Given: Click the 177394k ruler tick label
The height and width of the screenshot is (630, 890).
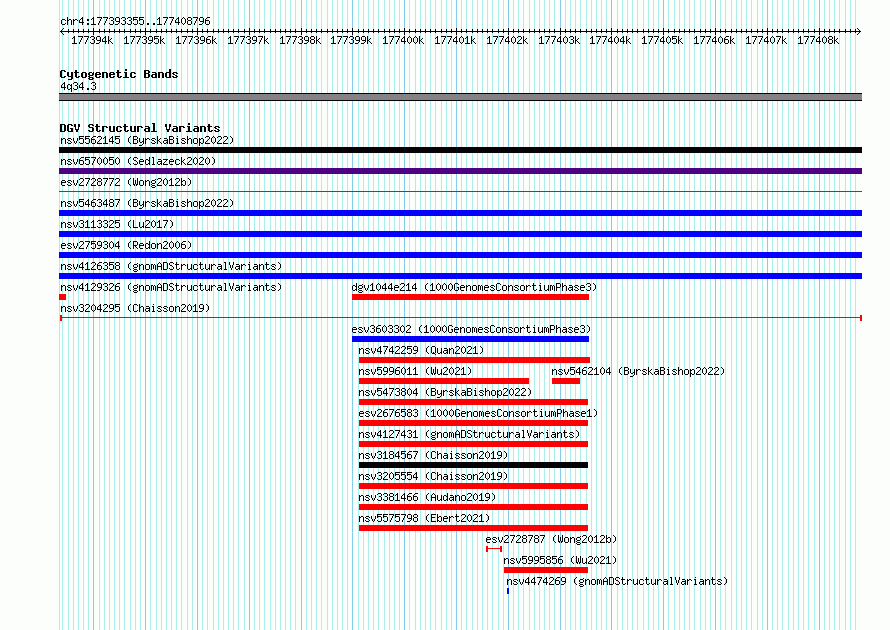Looking at the screenshot, I should [x=92, y=40].
